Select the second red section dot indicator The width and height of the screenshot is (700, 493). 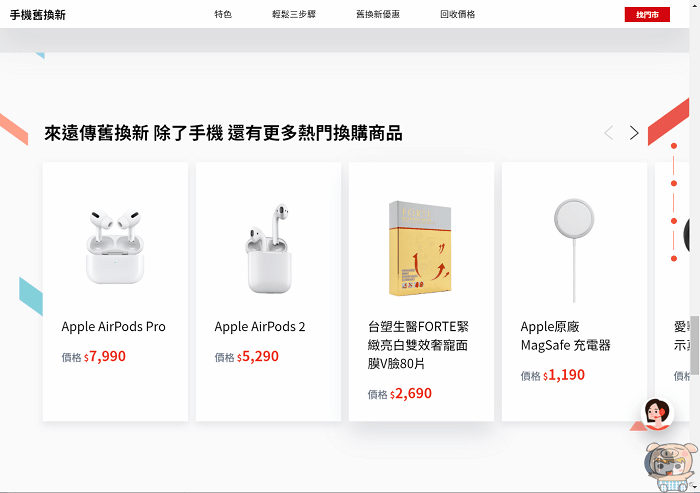coord(674,184)
